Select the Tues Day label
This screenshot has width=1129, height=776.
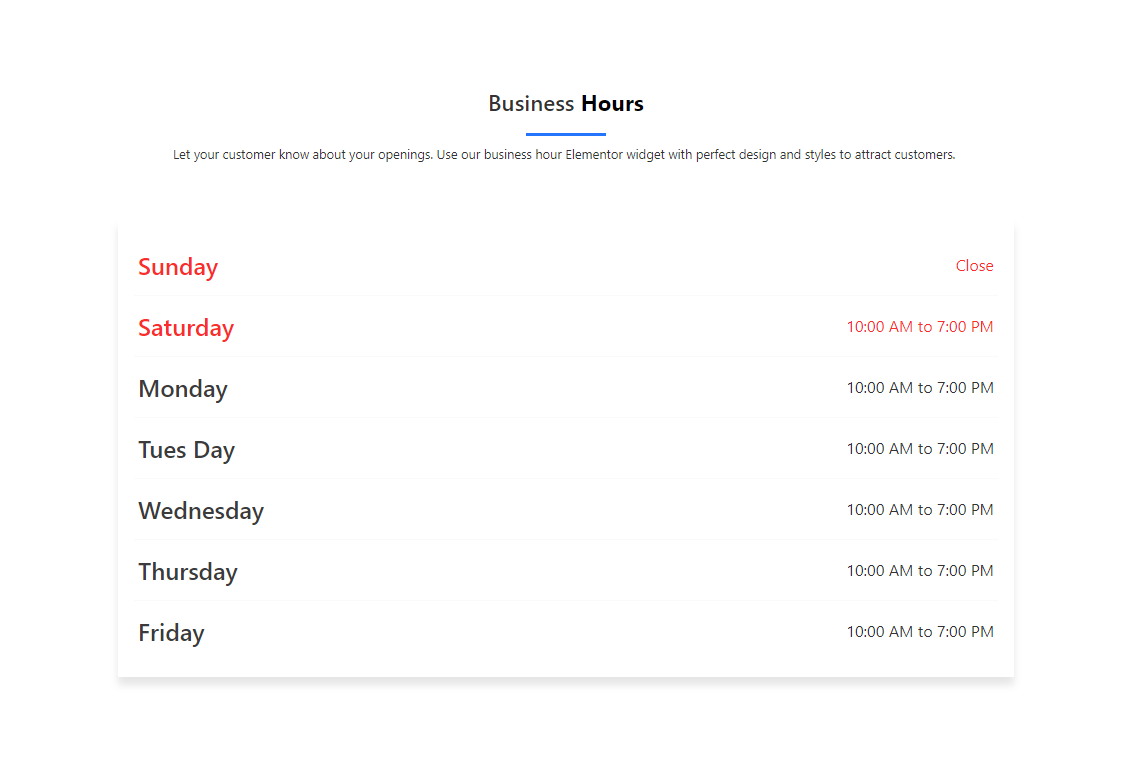[x=186, y=450]
